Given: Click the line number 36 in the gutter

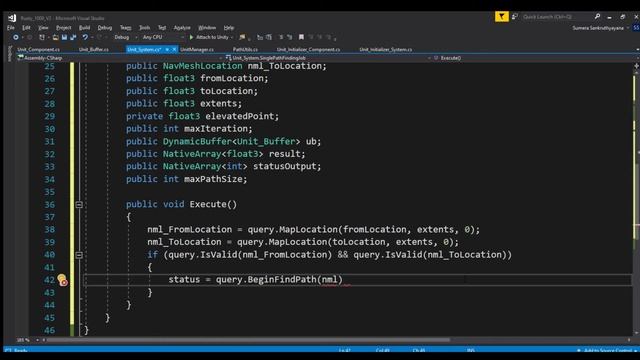Looking at the screenshot, I should click(49, 204).
